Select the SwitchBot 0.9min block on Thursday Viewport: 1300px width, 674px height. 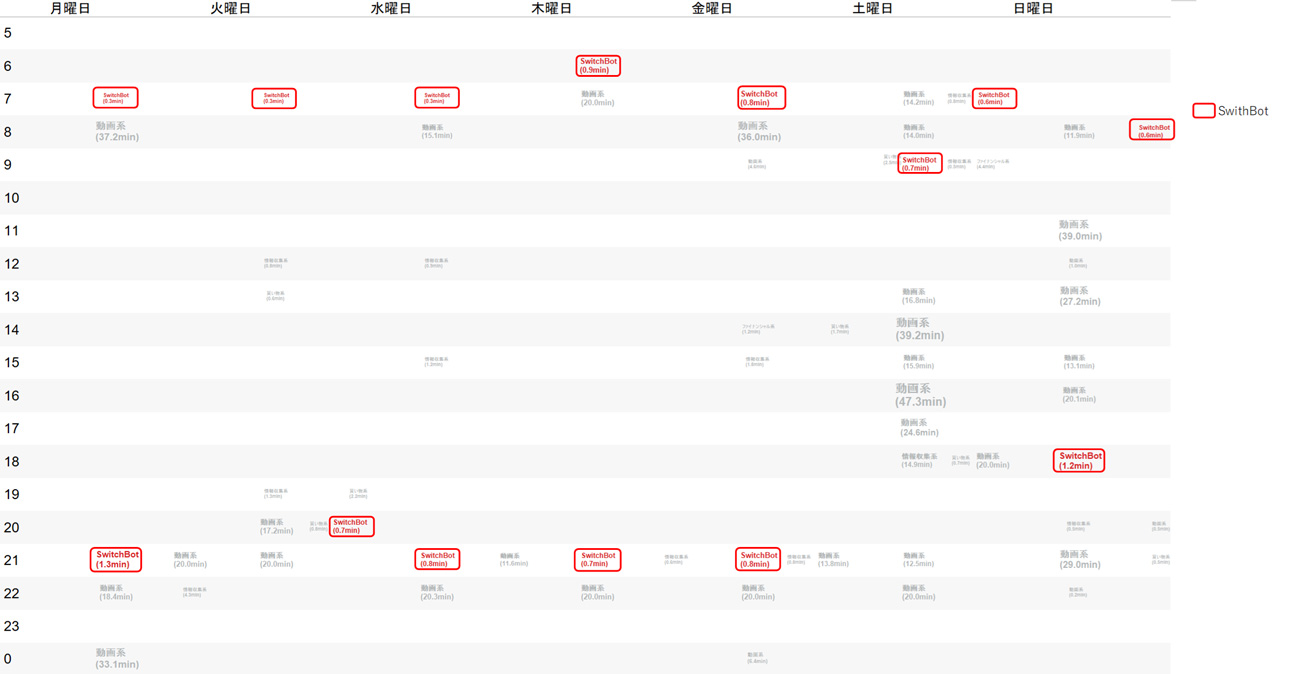598,66
